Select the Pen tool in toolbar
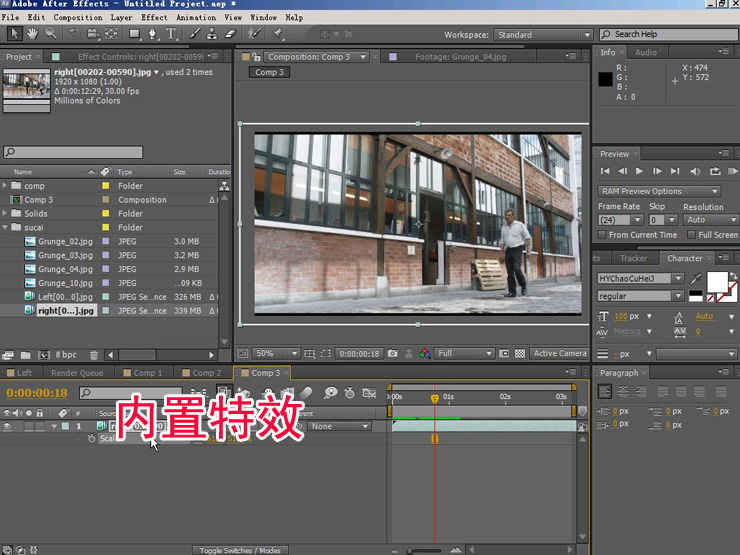 click(153, 34)
